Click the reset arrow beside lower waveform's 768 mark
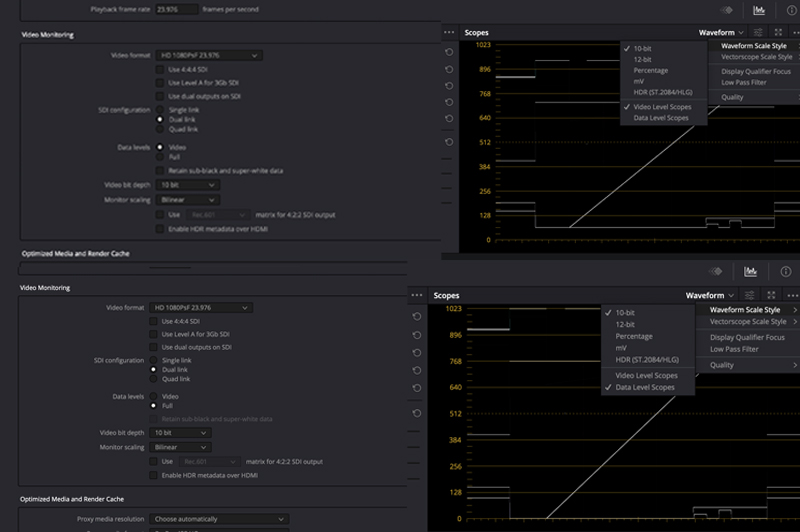The width and height of the screenshot is (800, 532). tap(417, 353)
